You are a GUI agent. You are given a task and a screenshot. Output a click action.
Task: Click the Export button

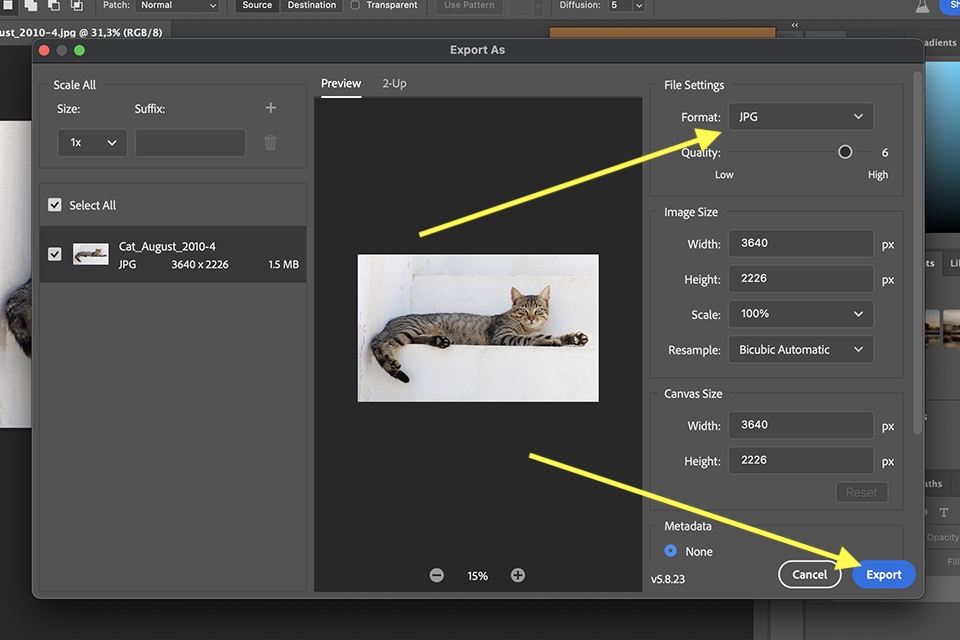pyautogui.click(x=883, y=574)
